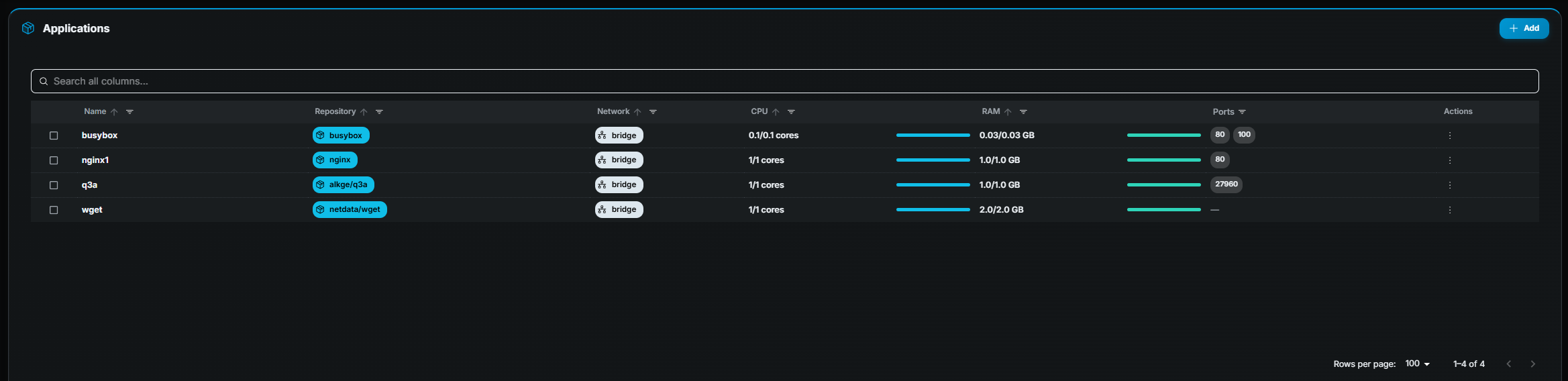Sort RAM column with arrow icon

pos(1008,112)
